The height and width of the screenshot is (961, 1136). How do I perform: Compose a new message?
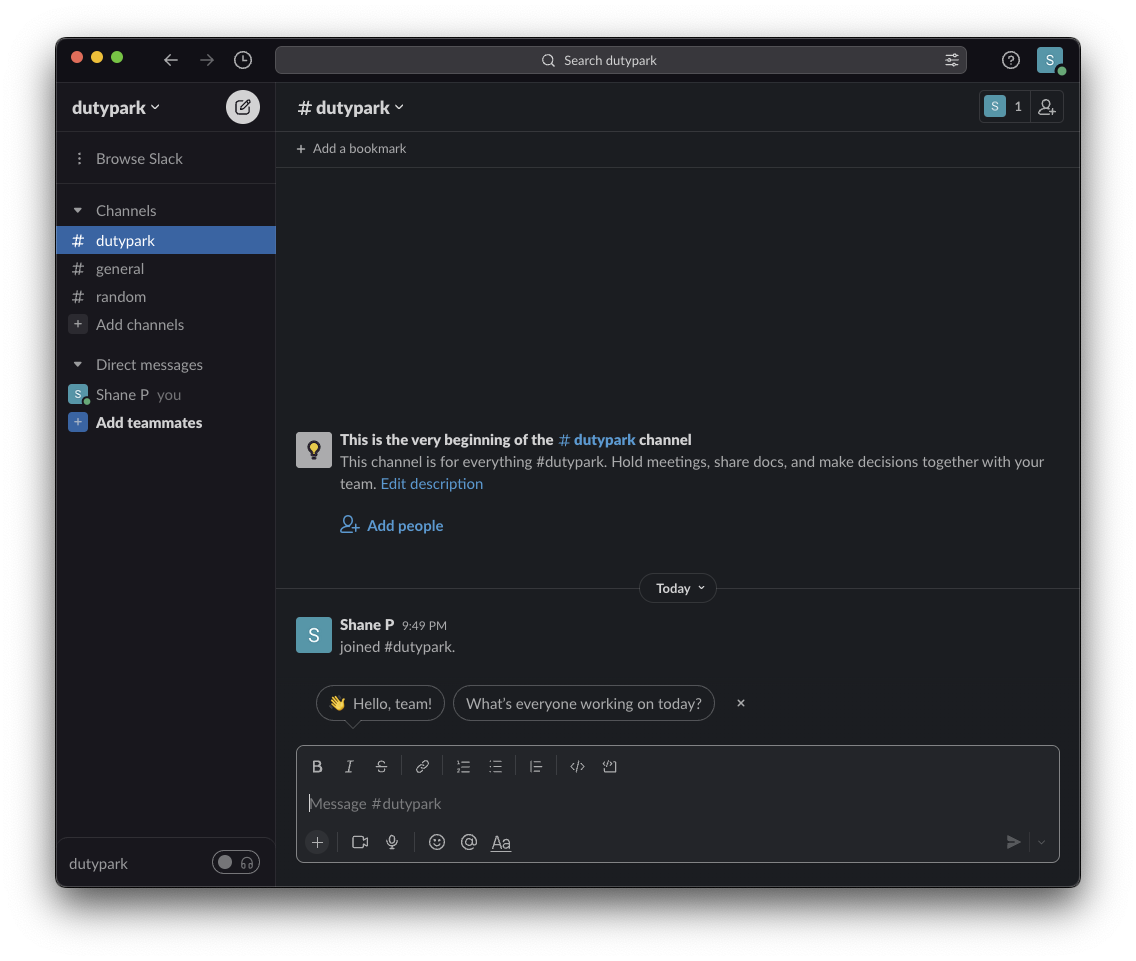coord(243,107)
